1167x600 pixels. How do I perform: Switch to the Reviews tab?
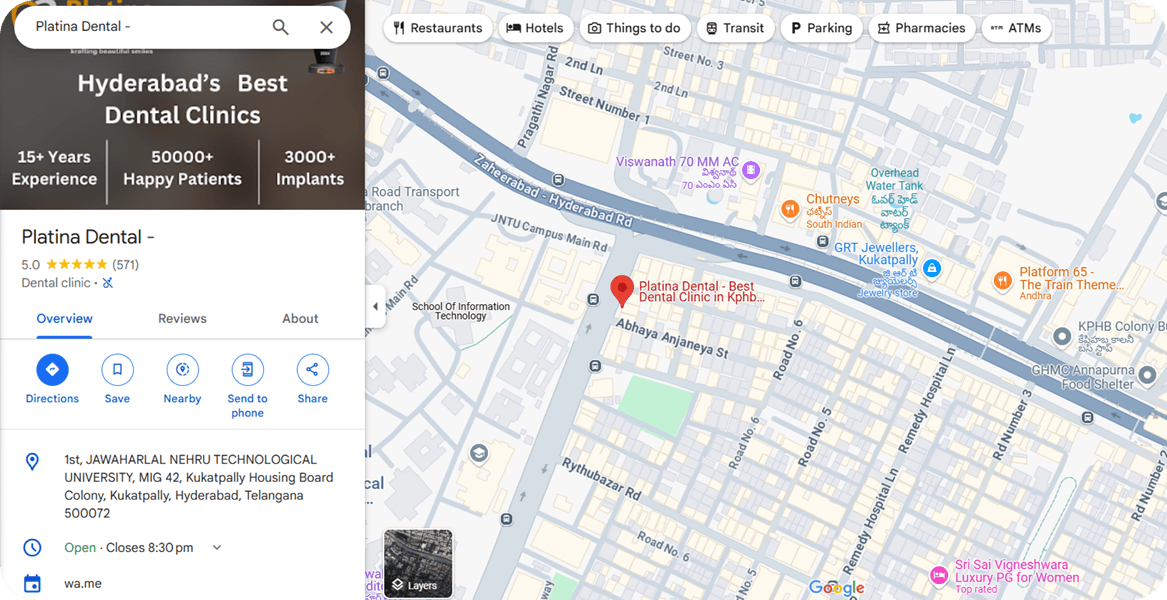tap(182, 319)
